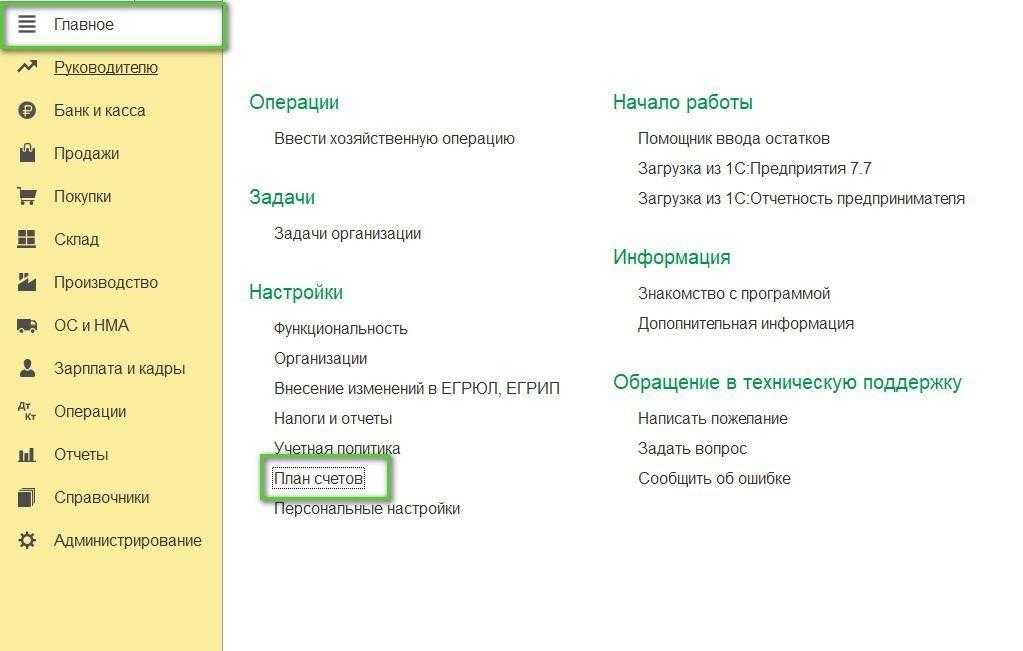Screen dimensions: 1023x651
Task: Click the factory icon for Производство
Action: click(x=27, y=282)
